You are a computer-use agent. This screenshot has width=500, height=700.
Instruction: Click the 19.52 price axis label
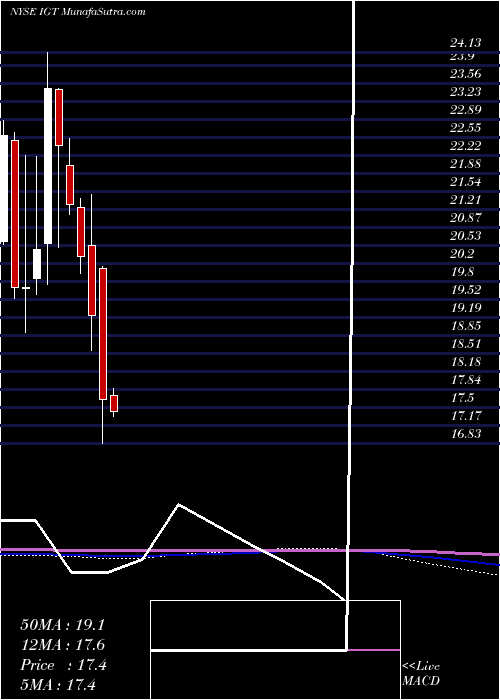click(x=466, y=290)
